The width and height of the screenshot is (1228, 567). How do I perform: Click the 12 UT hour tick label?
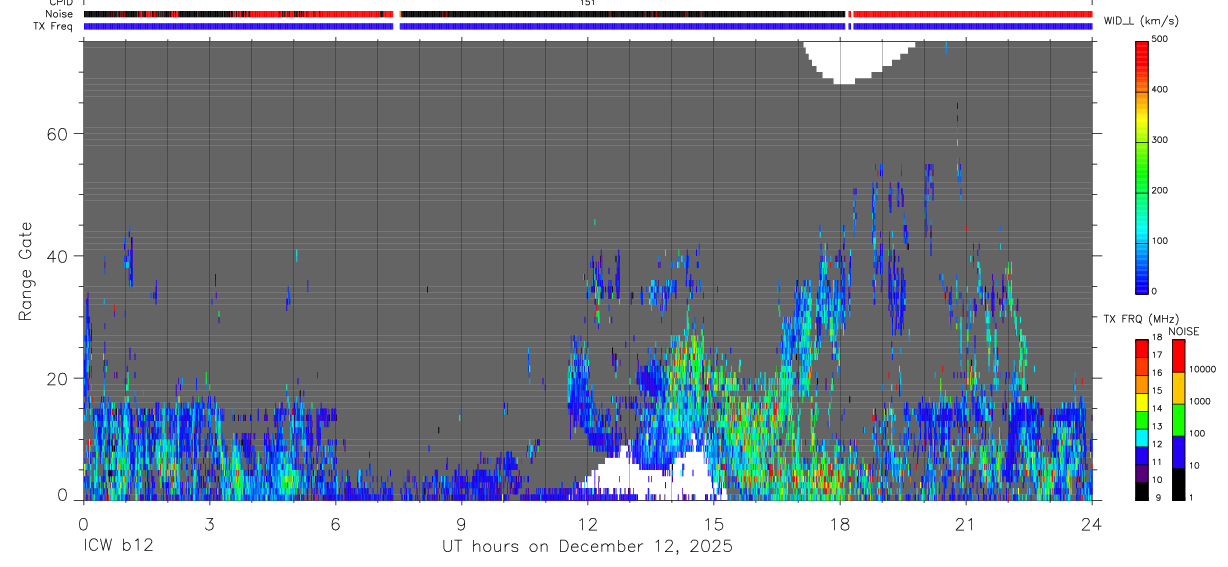587,523
